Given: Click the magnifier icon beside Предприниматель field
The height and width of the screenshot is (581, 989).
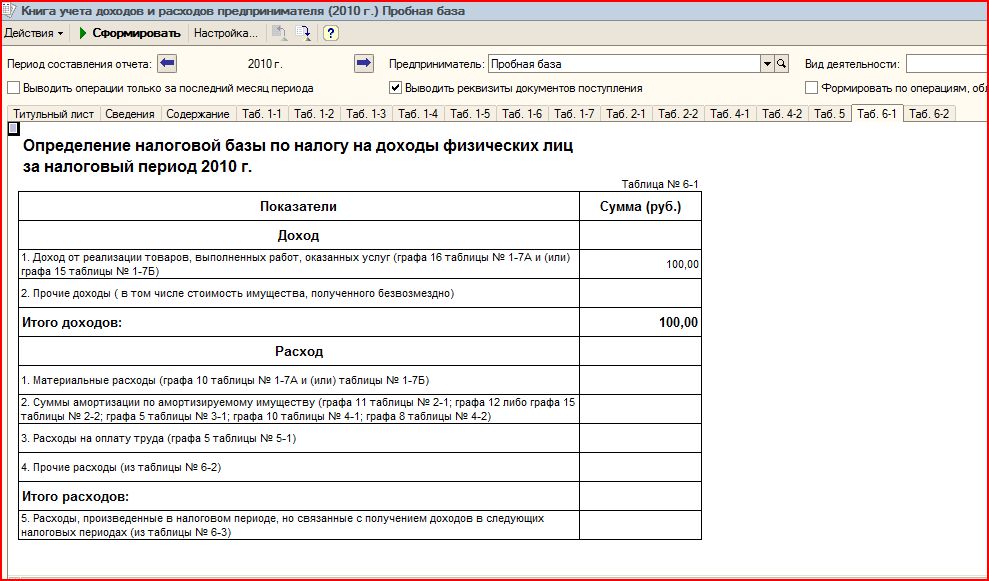Looking at the screenshot, I should [x=783, y=64].
